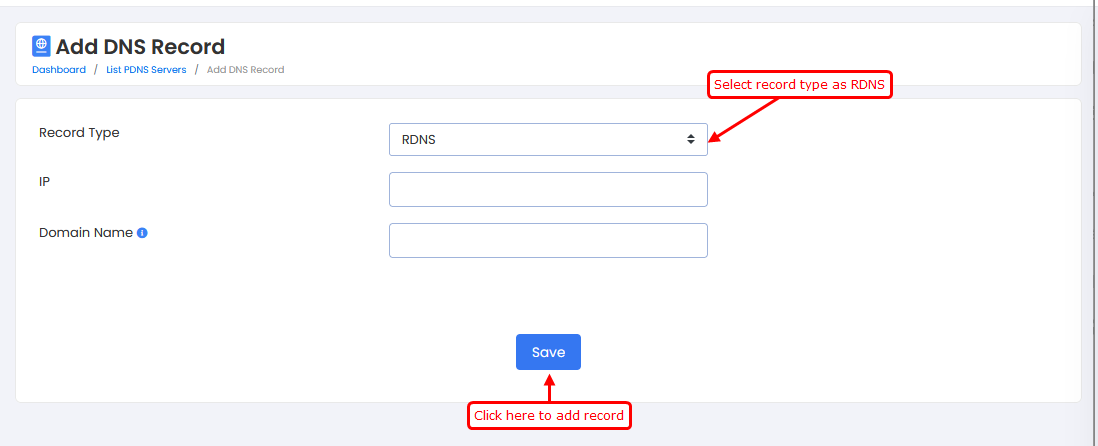Click the up-down arrows of the RDNS select
The image size is (1098, 446).
pos(690,140)
